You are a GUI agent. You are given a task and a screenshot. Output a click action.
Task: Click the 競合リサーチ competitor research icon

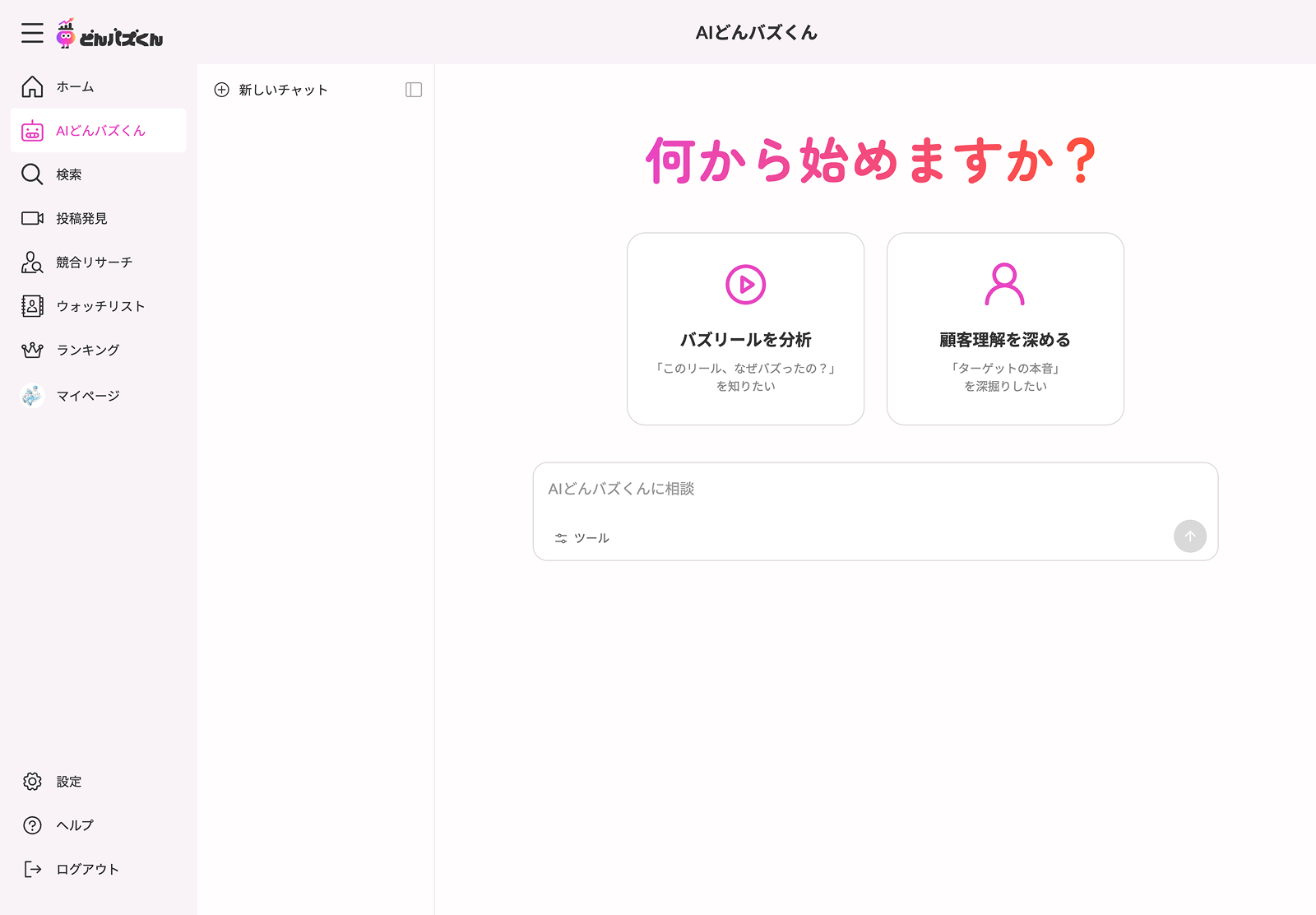32,262
